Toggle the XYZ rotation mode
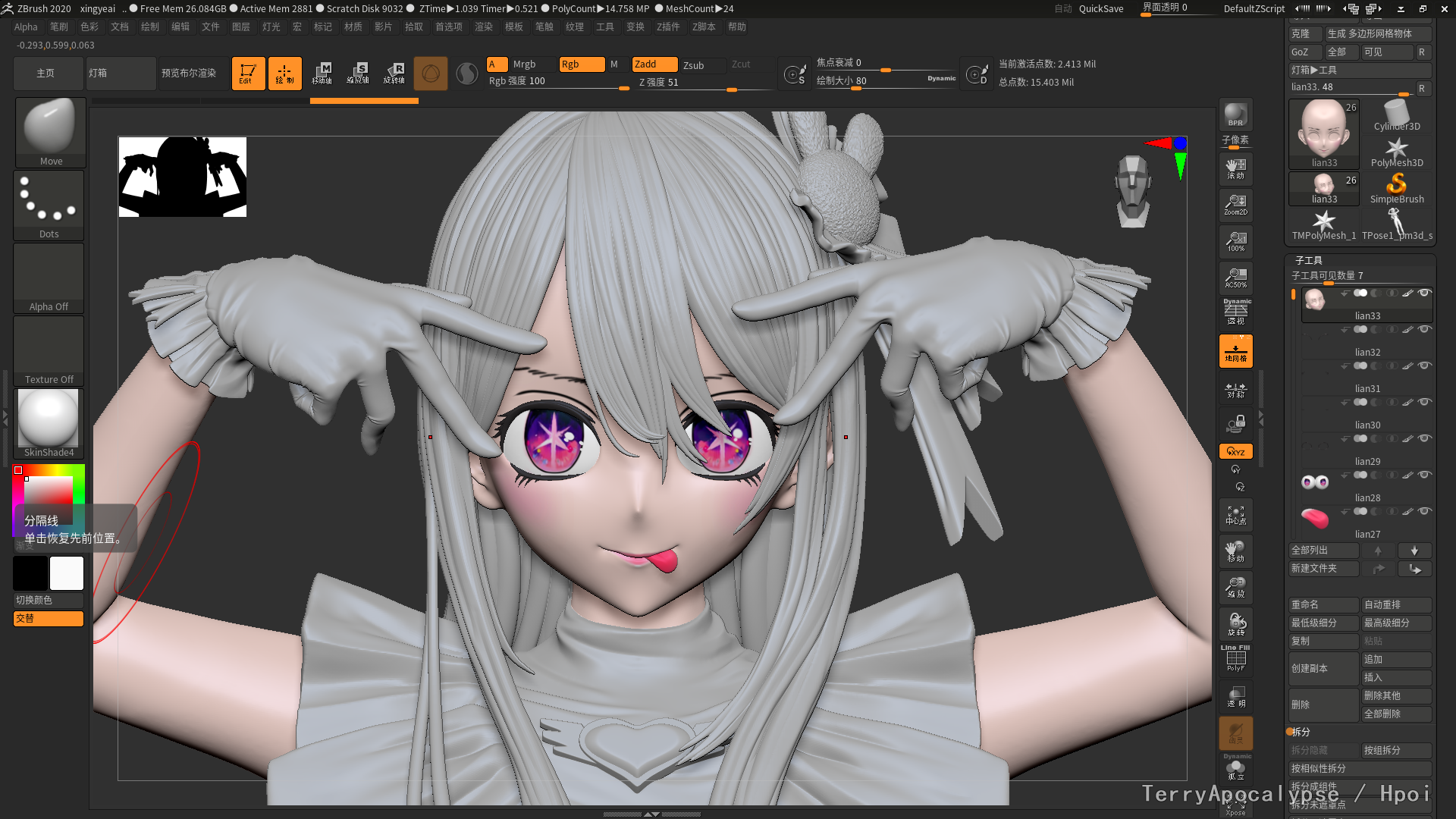The height and width of the screenshot is (819, 1456). pos(1235,451)
